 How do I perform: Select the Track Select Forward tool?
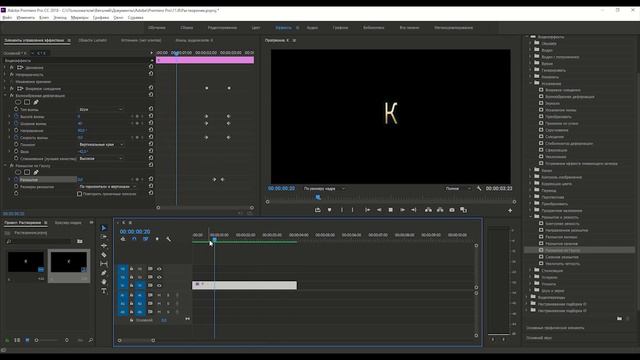tap(104, 237)
